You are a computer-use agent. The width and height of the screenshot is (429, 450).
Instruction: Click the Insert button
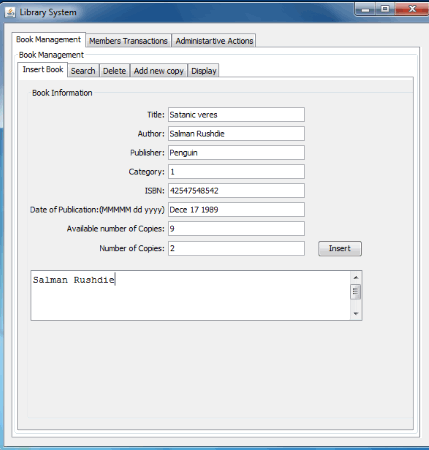340,249
